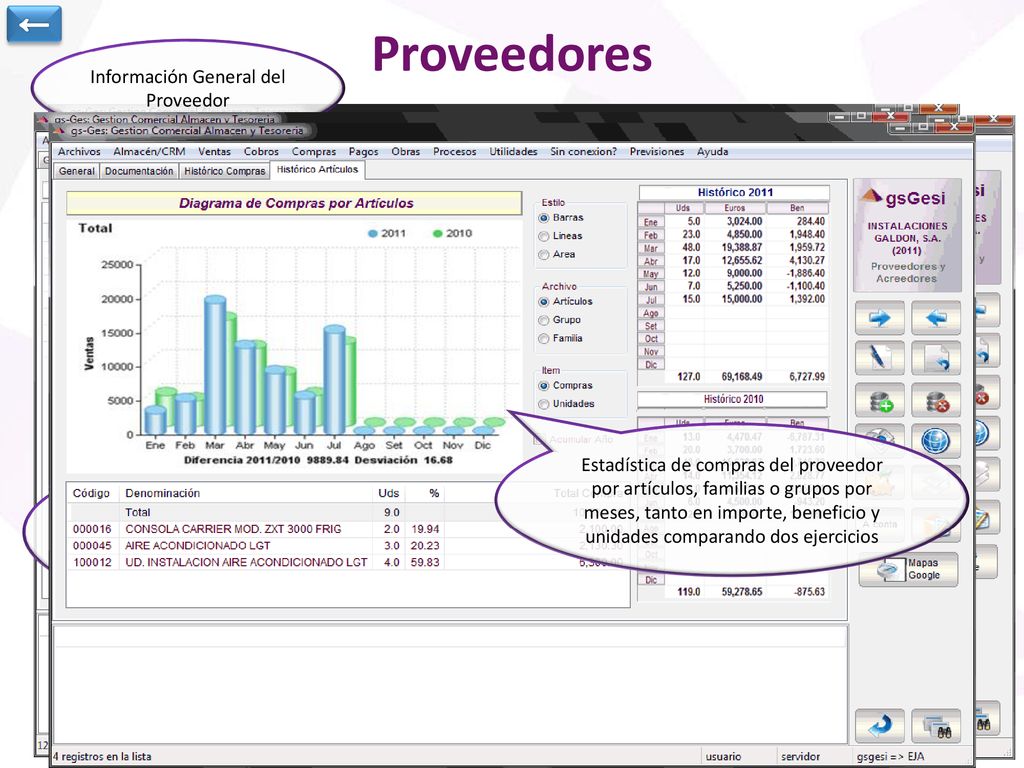Click the document with undo arrow icon

click(935, 358)
